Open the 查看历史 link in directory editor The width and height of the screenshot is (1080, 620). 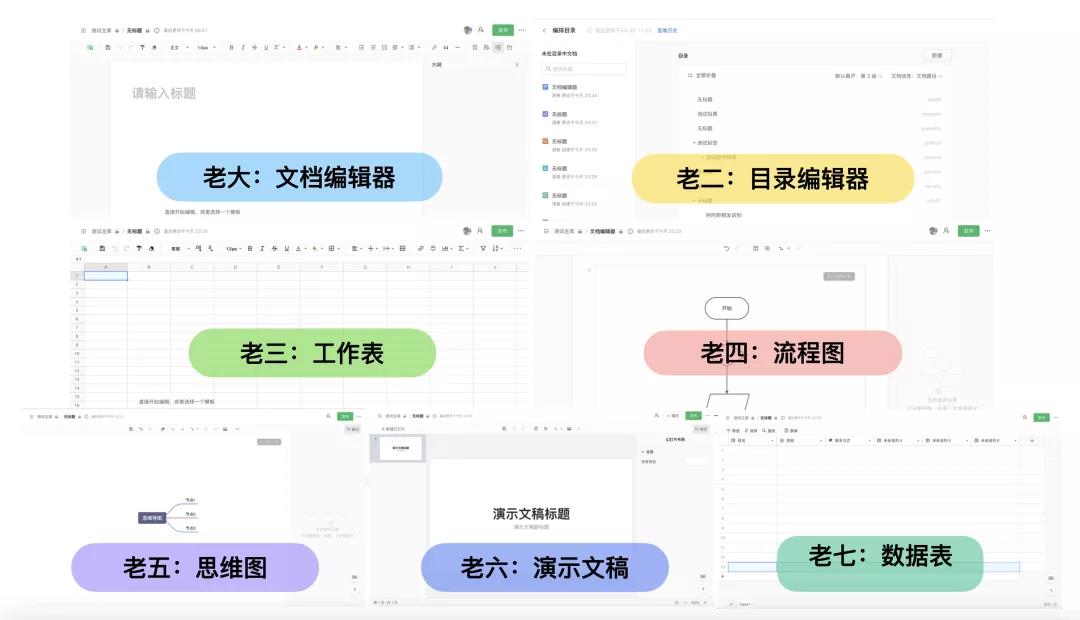[667, 30]
